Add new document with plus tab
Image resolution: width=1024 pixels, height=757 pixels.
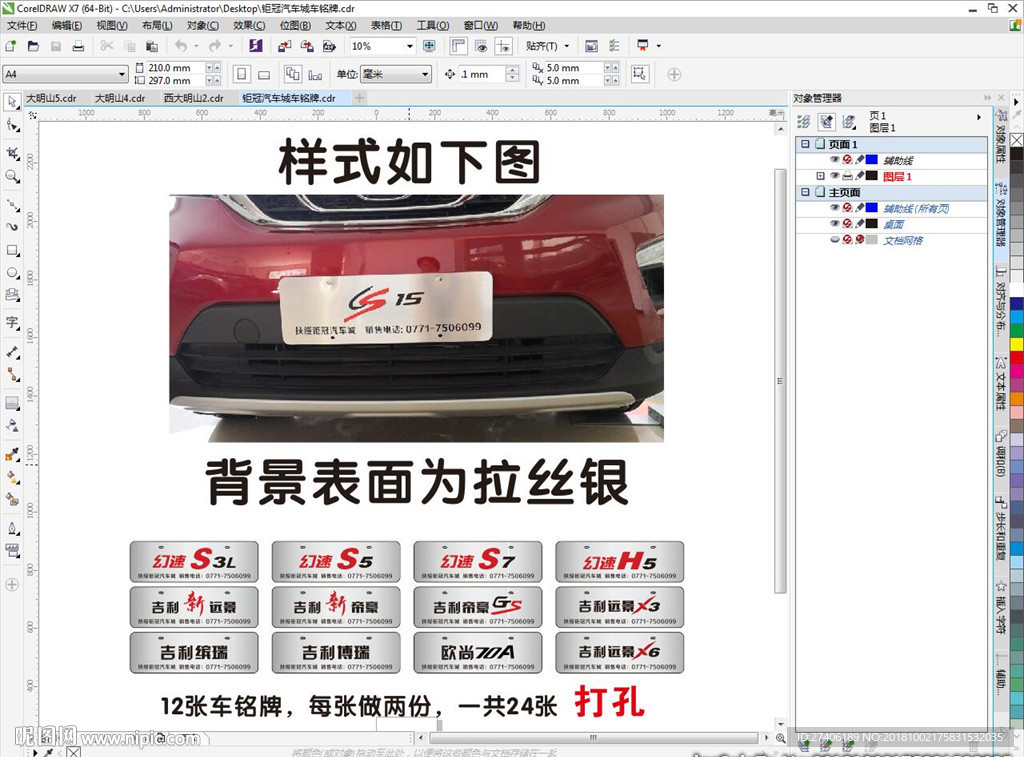[359, 98]
